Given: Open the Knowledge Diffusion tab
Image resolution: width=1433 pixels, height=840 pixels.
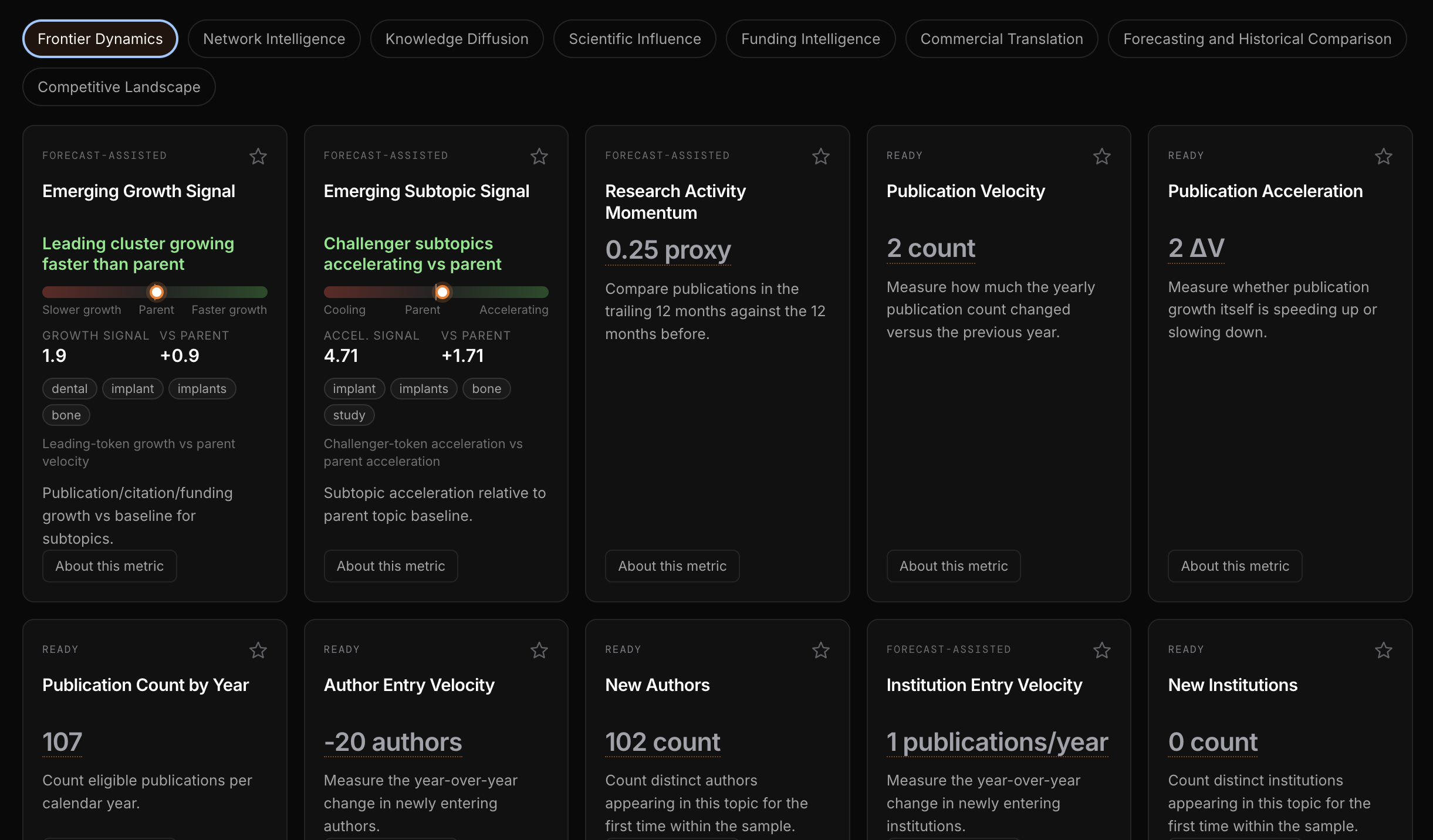Looking at the screenshot, I should (457, 39).
